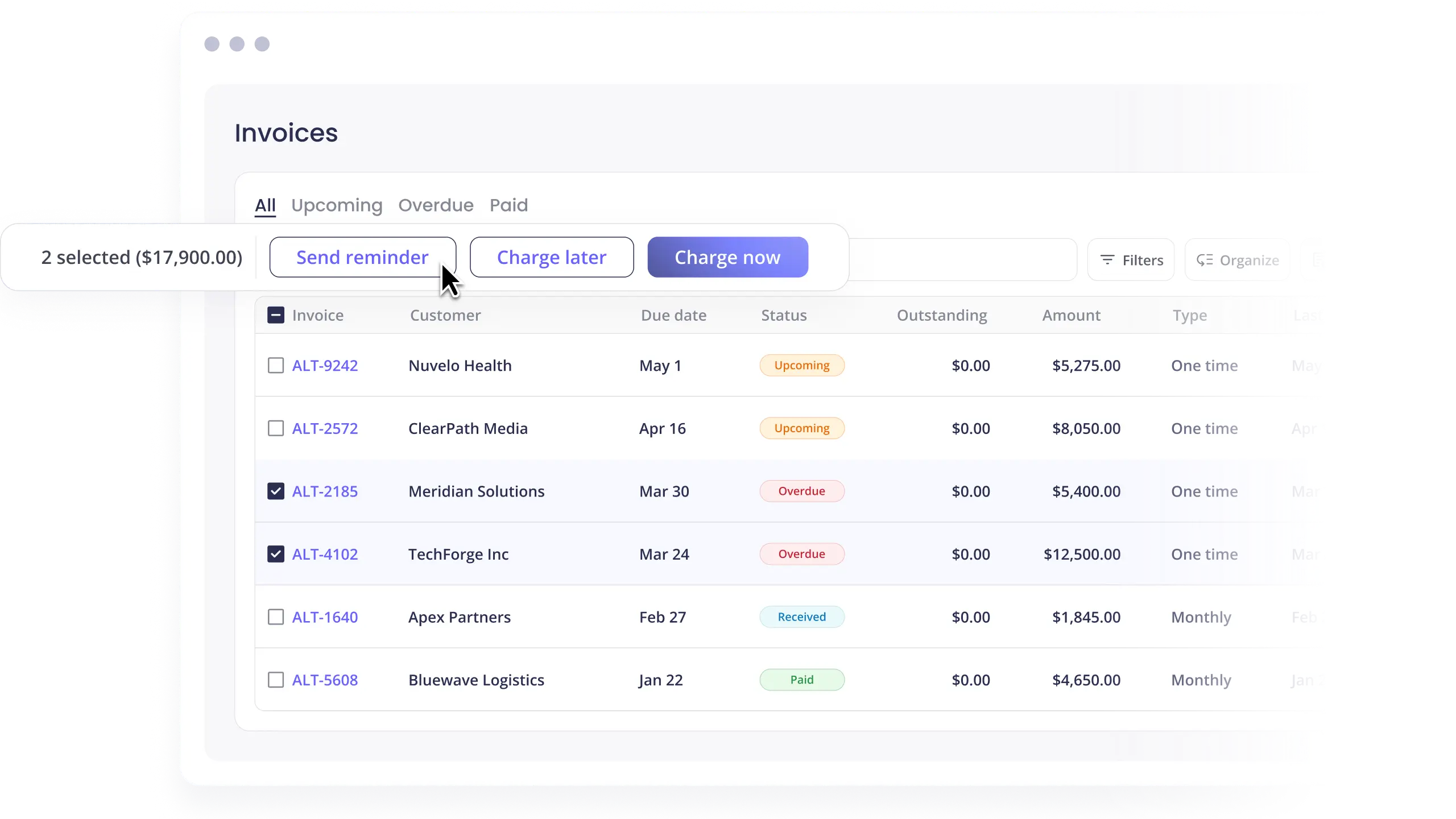This screenshot has width=1456, height=819.
Task: Open invoice ALT-2572 link
Action: click(x=325, y=428)
